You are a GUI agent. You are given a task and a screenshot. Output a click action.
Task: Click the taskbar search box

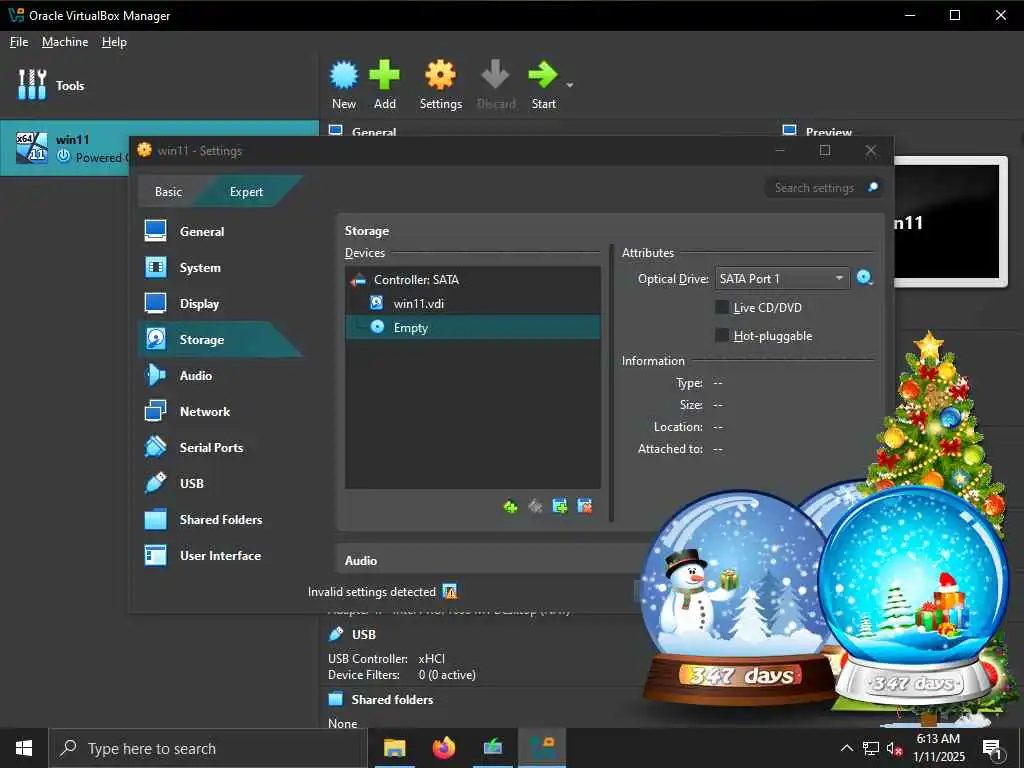coord(208,748)
